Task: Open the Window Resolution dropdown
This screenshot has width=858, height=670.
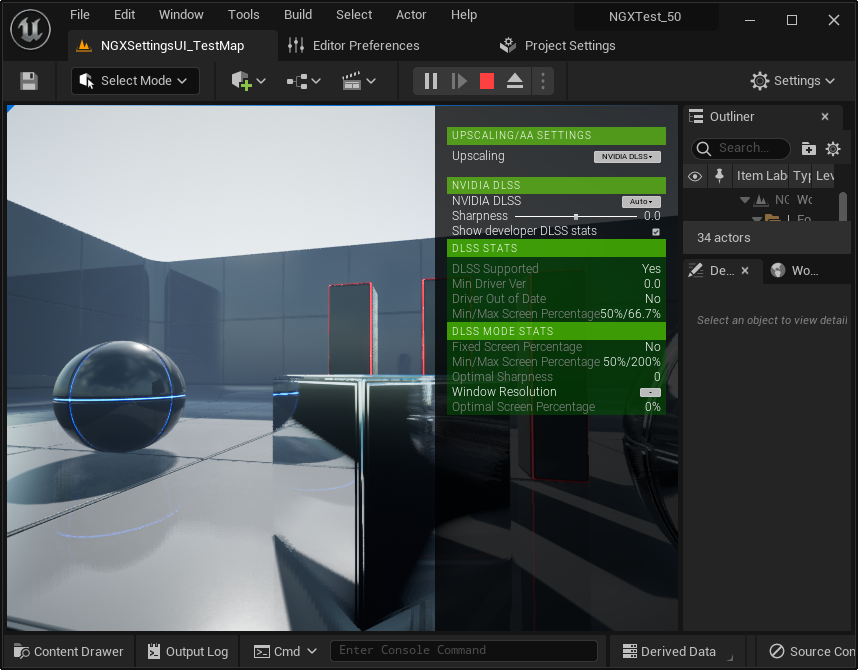Action: (x=650, y=392)
